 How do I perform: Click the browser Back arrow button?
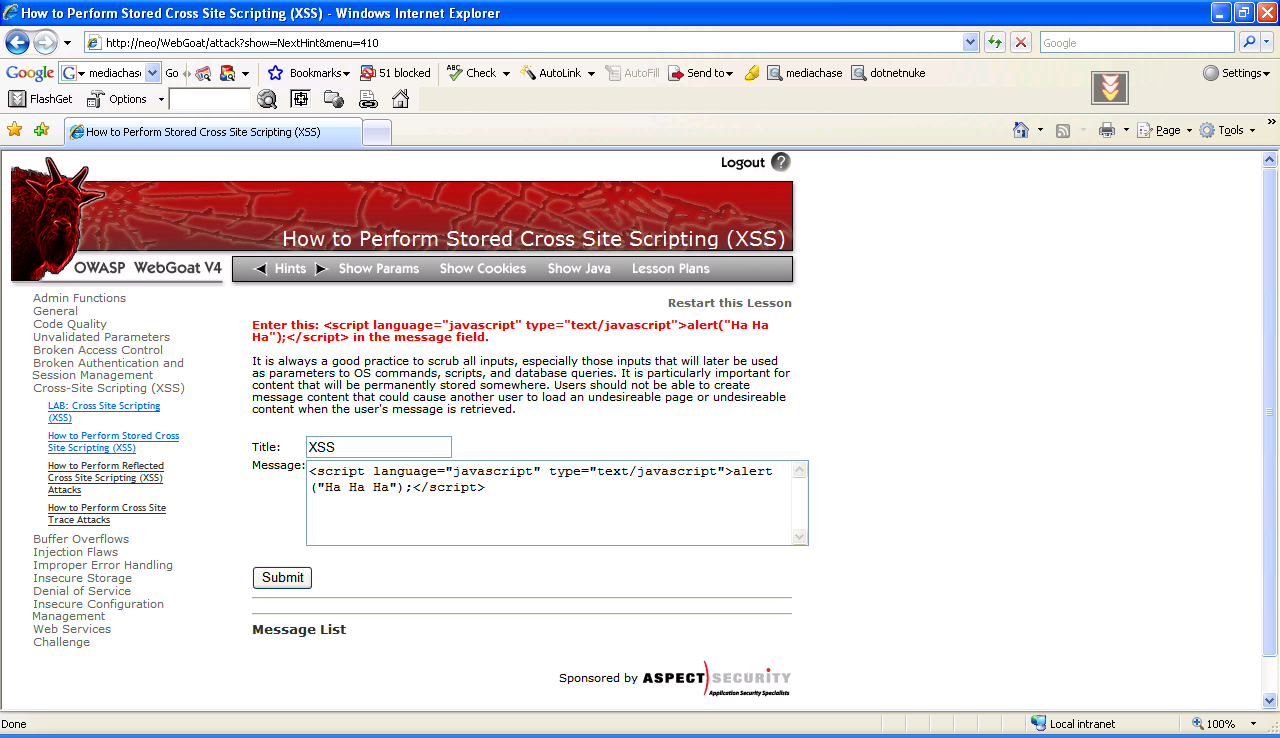17,43
